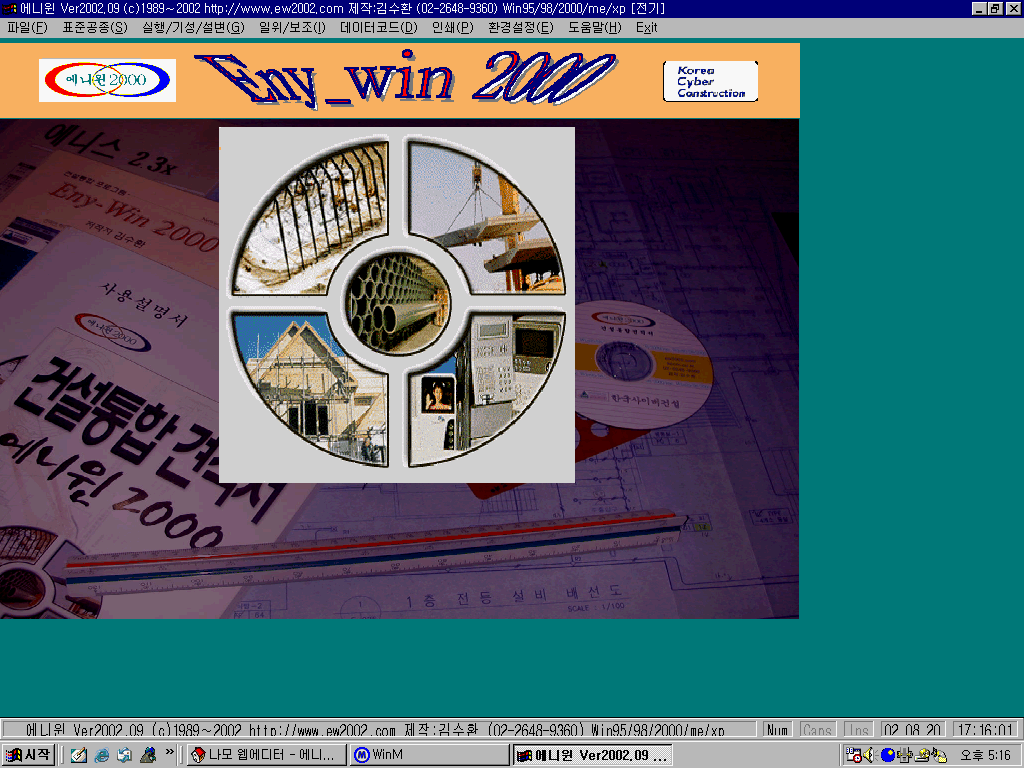Click the app icon in the title bar
The image size is (1024, 768).
point(10,8)
